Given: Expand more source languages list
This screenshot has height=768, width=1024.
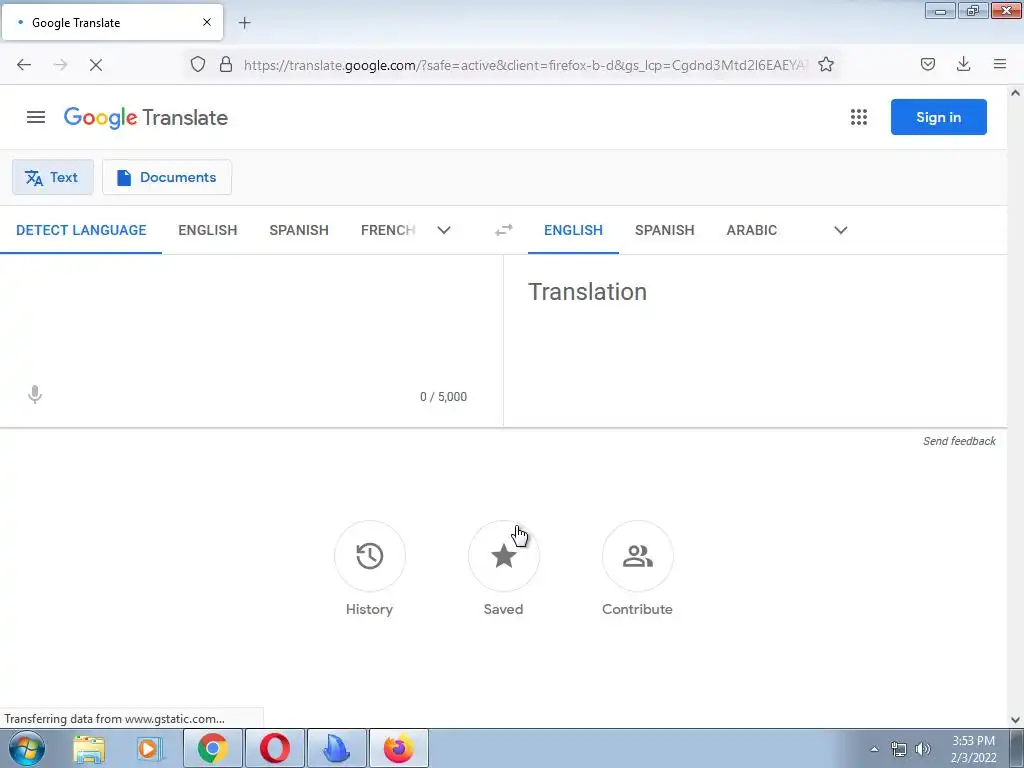Looking at the screenshot, I should pos(444,230).
